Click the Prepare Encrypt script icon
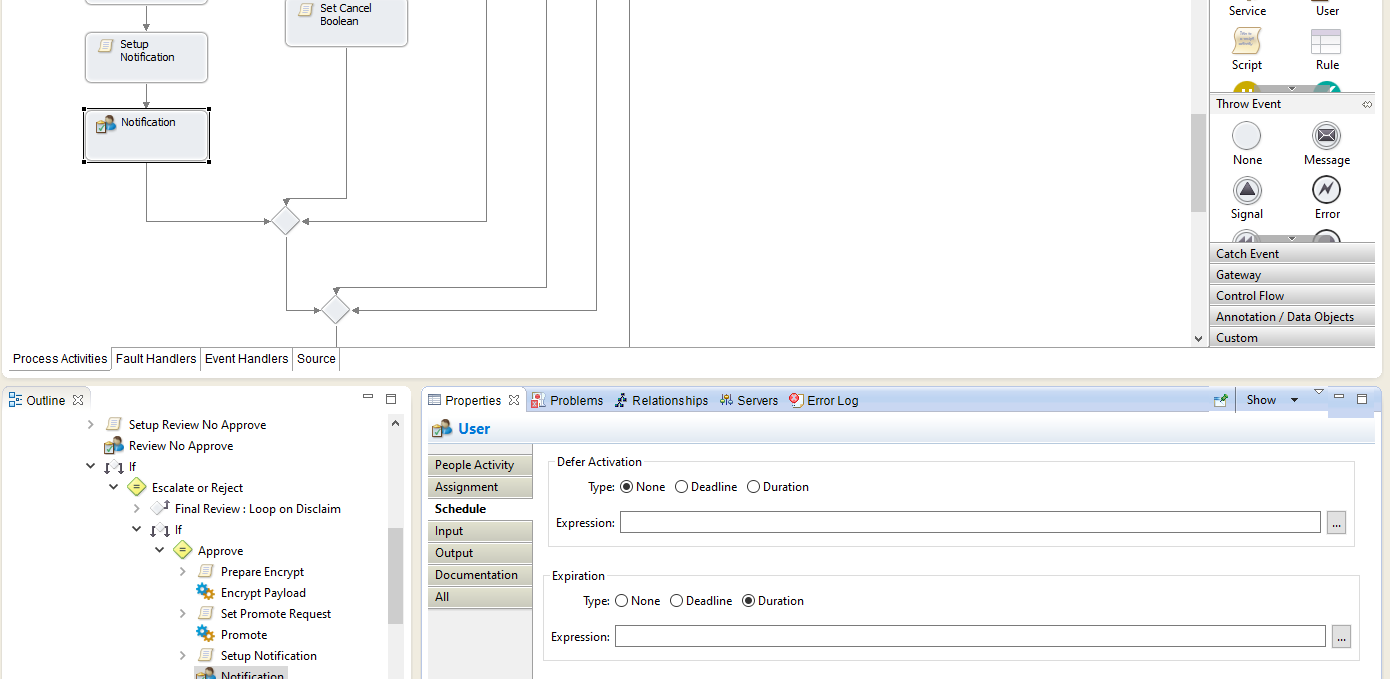The image size is (1390, 679). (206, 572)
